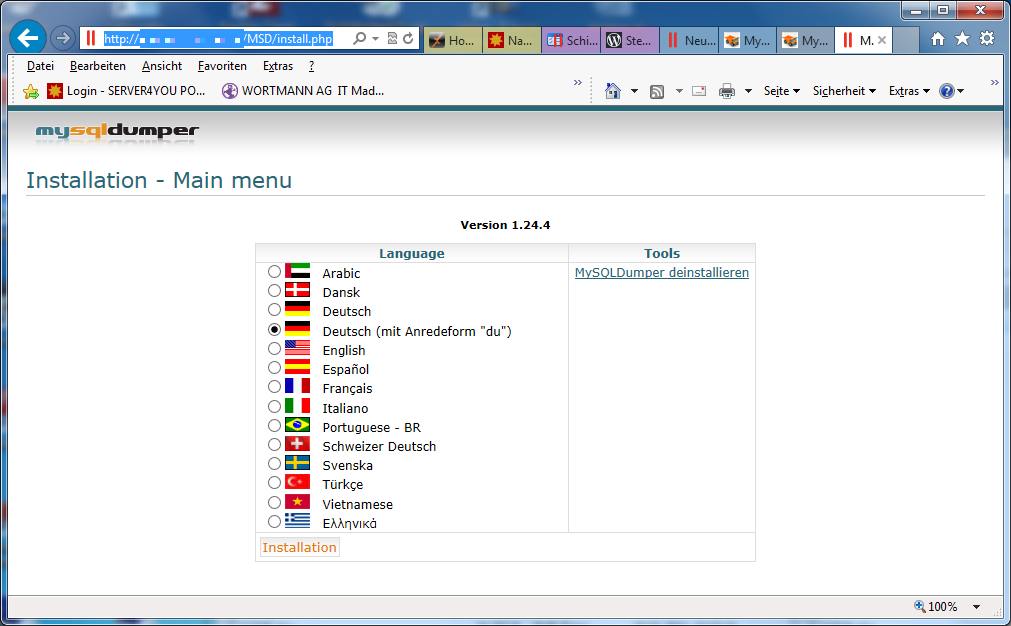Click the favorites star icon at top right

(962, 39)
